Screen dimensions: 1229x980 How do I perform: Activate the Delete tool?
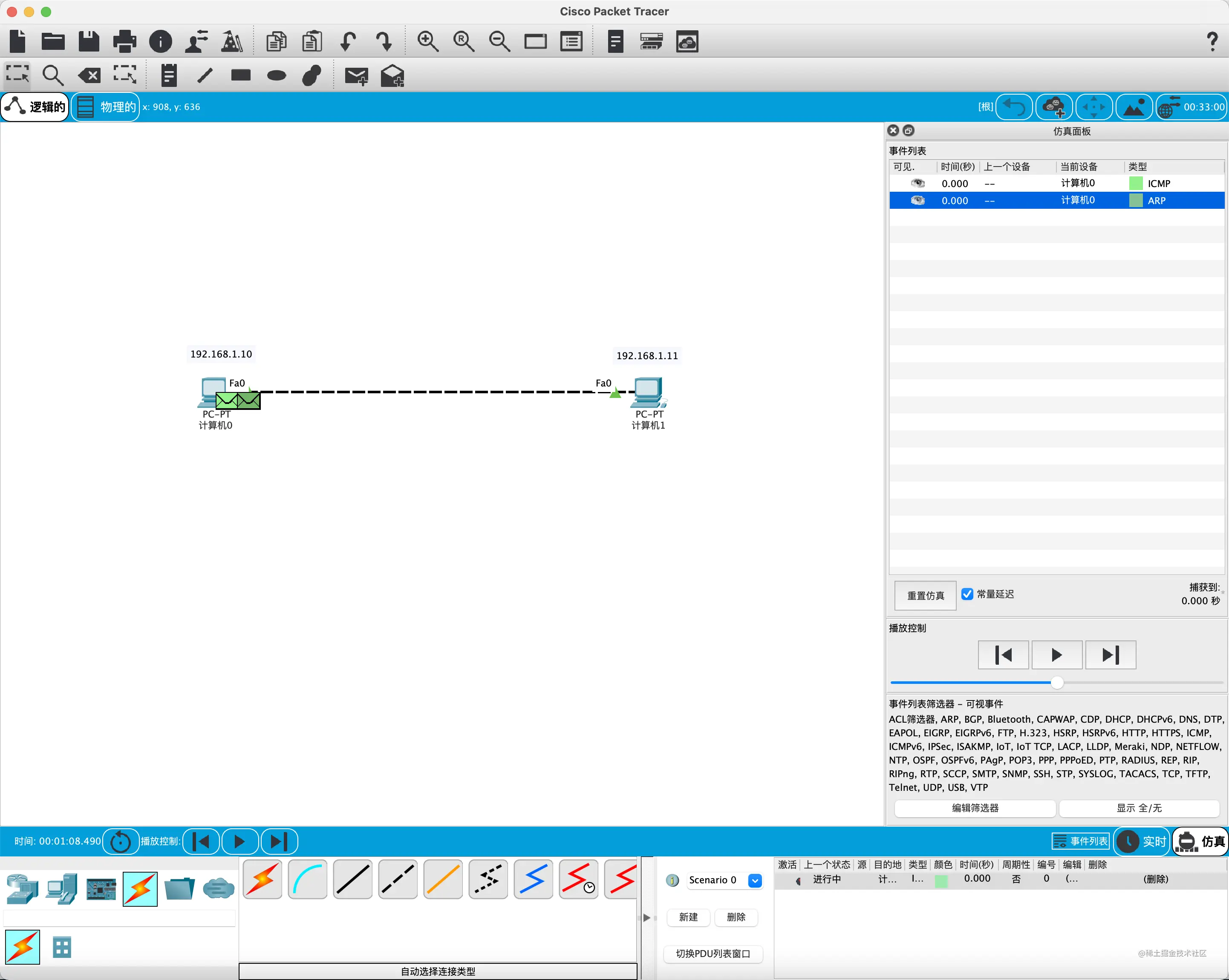click(x=89, y=75)
